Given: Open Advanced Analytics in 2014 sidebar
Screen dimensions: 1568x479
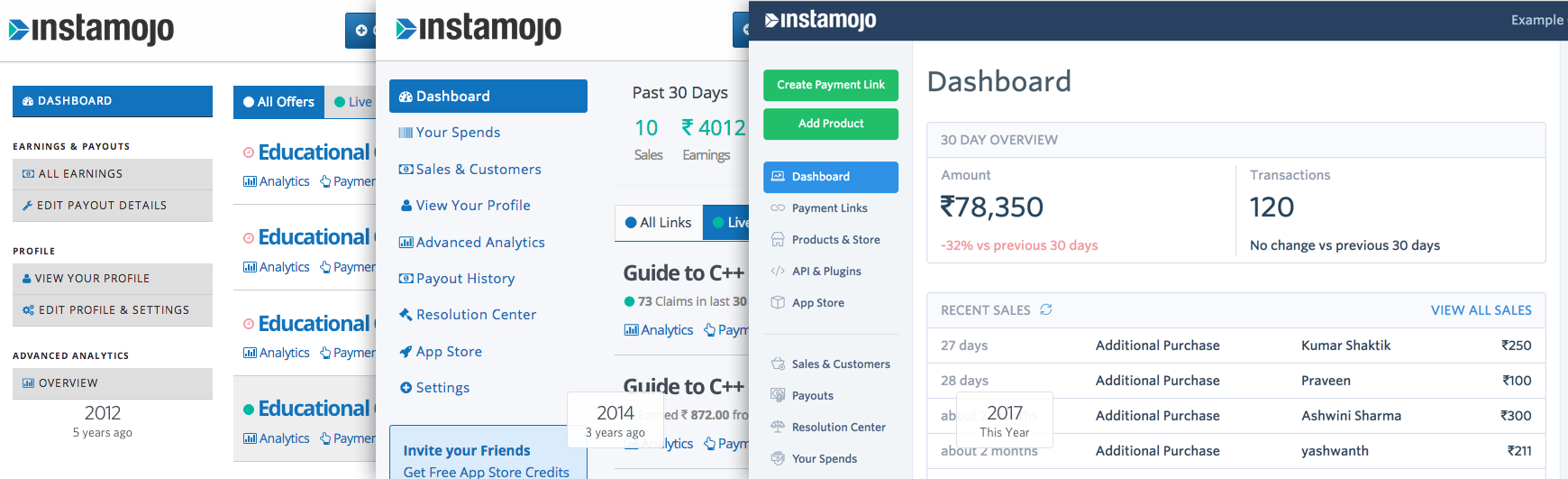Looking at the screenshot, I should pyautogui.click(x=471, y=243).
